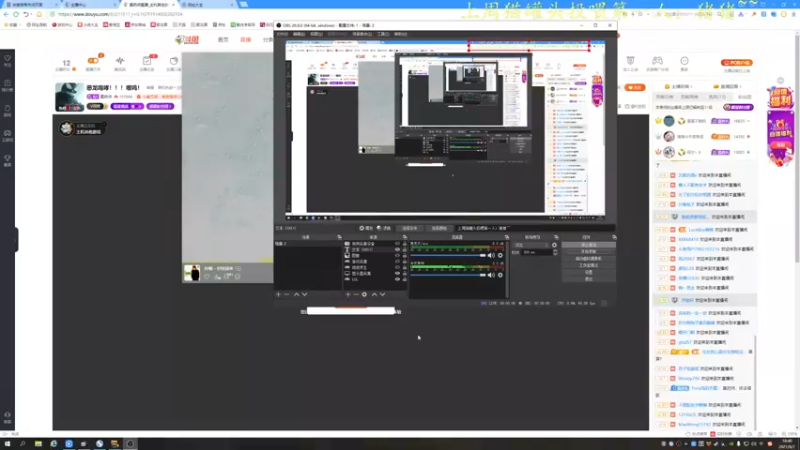800x450 pixels.
Task: Open OBS 工具 menu
Action: tap(383, 34)
